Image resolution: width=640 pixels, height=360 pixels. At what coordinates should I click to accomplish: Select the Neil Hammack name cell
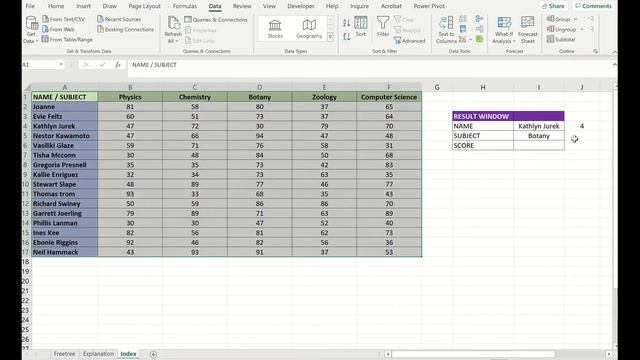64,252
